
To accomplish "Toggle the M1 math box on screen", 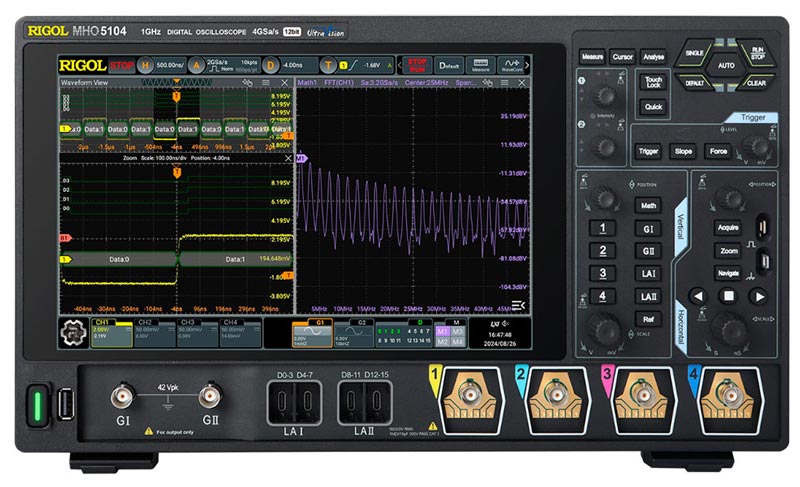I will [x=442, y=332].
